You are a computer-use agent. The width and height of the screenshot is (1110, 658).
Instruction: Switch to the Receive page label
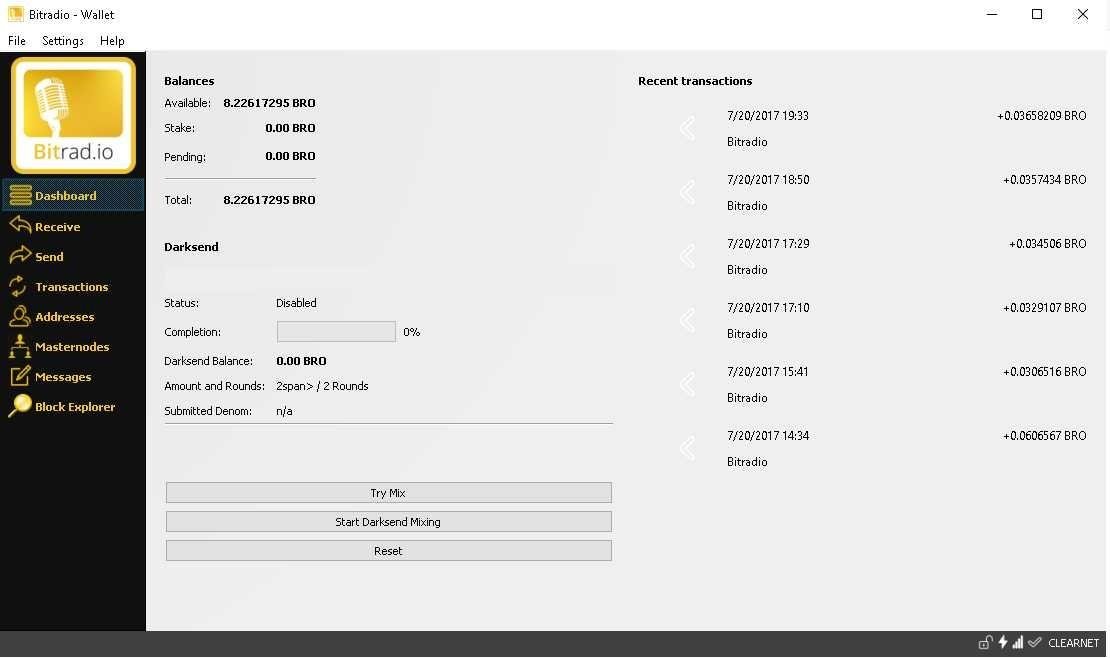57,227
